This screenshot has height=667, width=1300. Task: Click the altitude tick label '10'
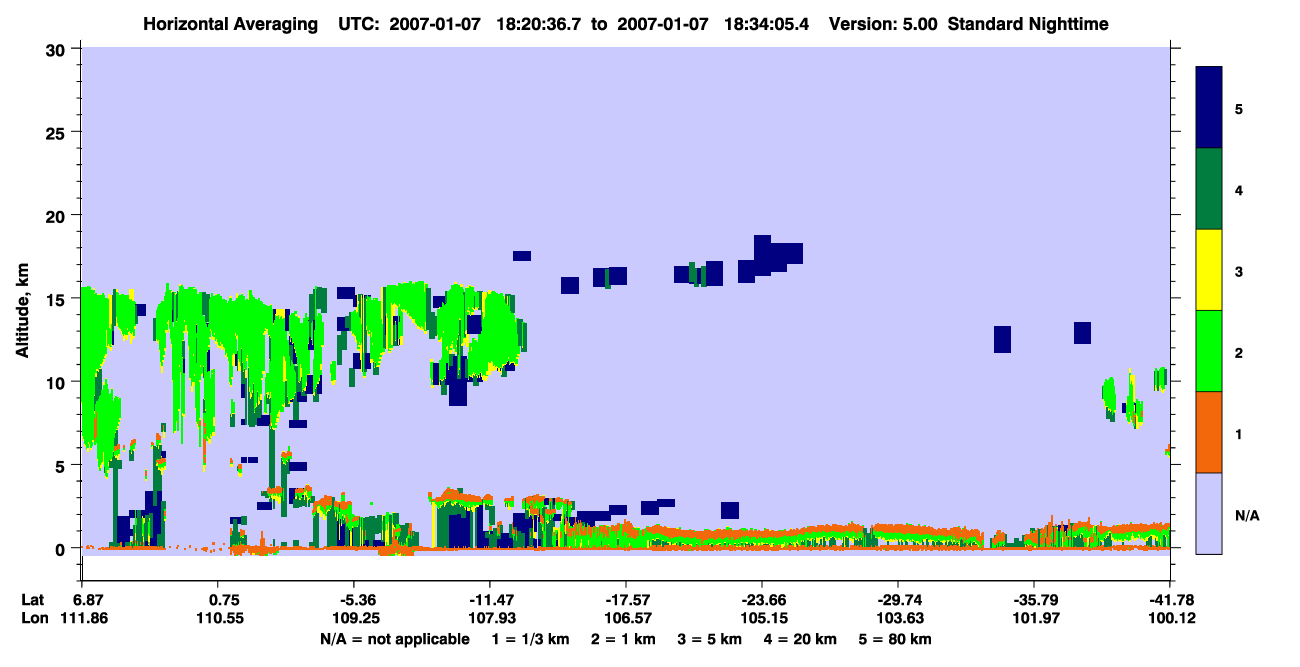pos(58,382)
